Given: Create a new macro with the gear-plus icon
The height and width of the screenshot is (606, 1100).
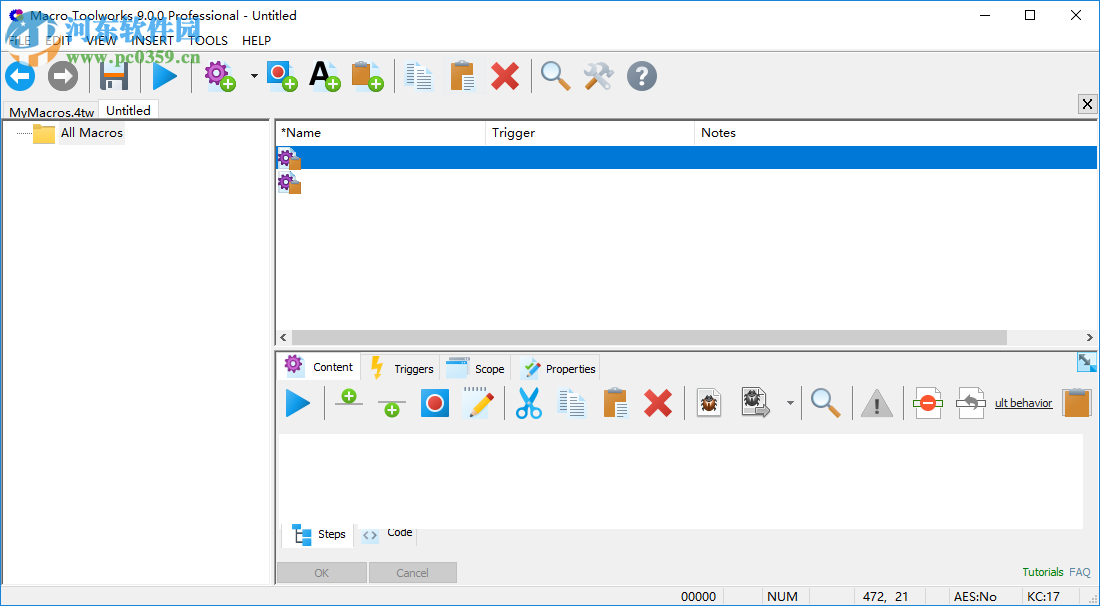Looking at the screenshot, I should click(219, 75).
